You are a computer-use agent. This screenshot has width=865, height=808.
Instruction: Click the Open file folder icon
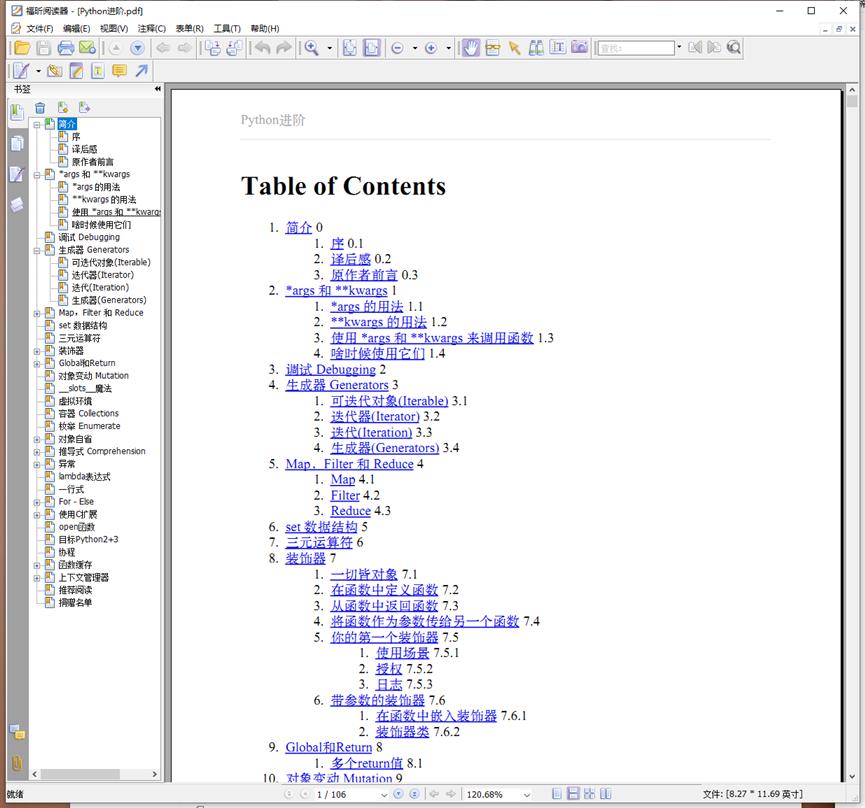(22, 48)
